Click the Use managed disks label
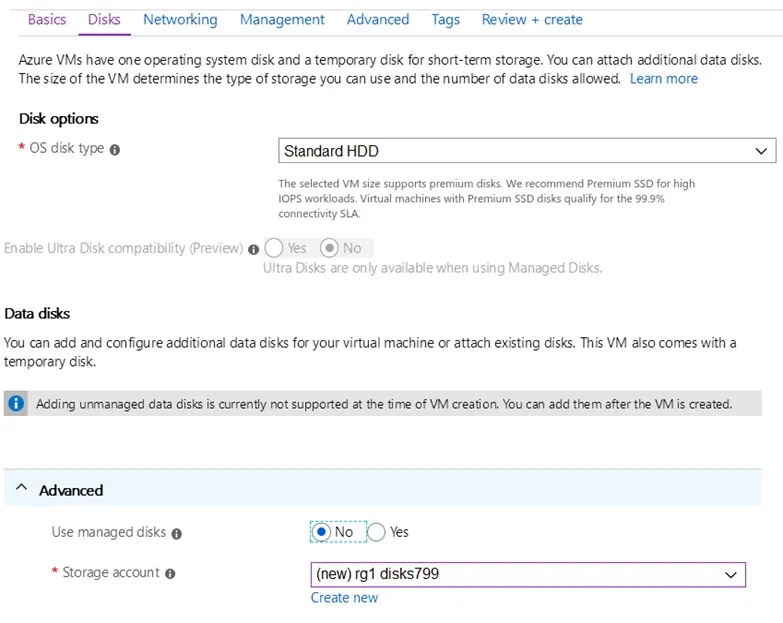 tap(108, 532)
